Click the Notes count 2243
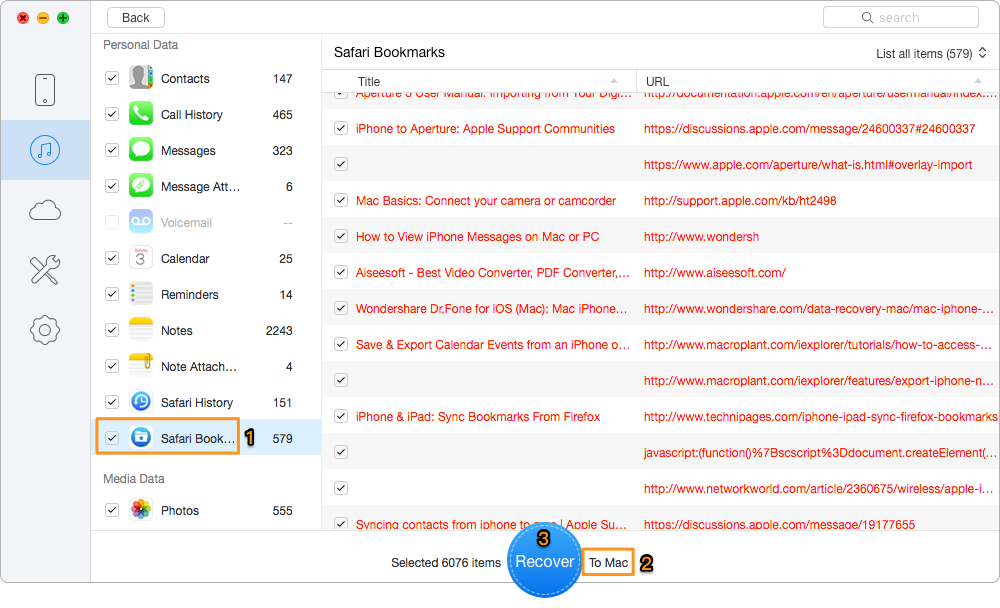Screen dimensions: 1000x608 [279, 330]
